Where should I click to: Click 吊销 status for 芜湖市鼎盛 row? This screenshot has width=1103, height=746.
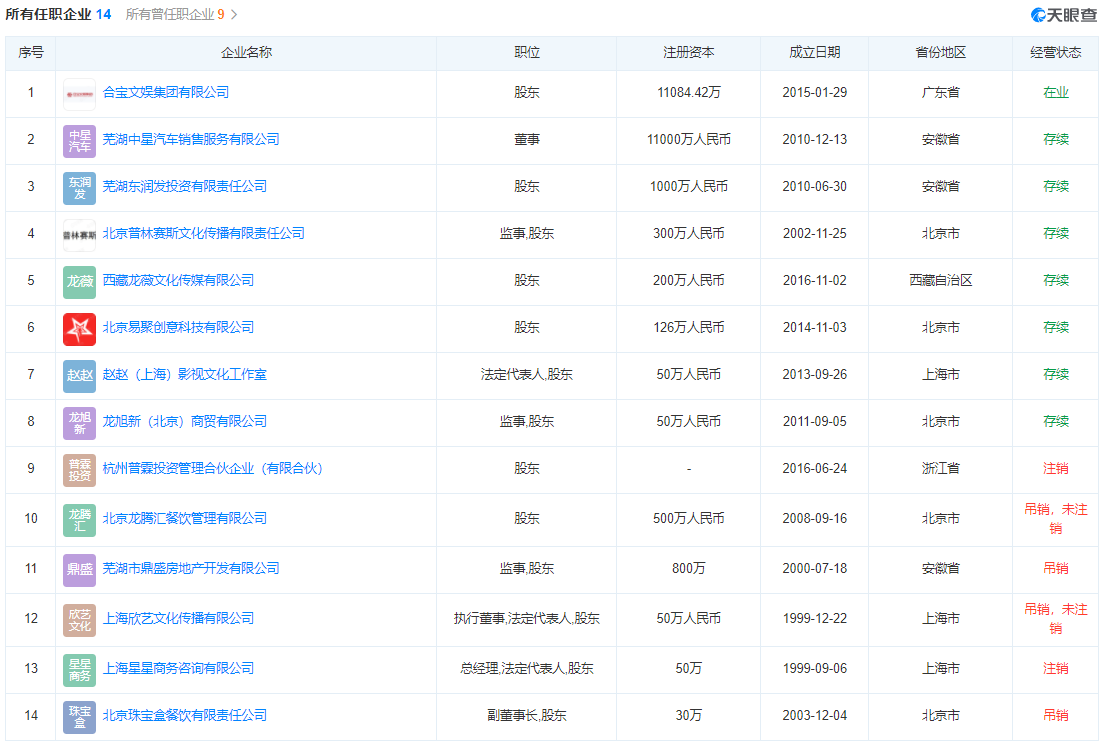pyautogui.click(x=1055, y=568)
